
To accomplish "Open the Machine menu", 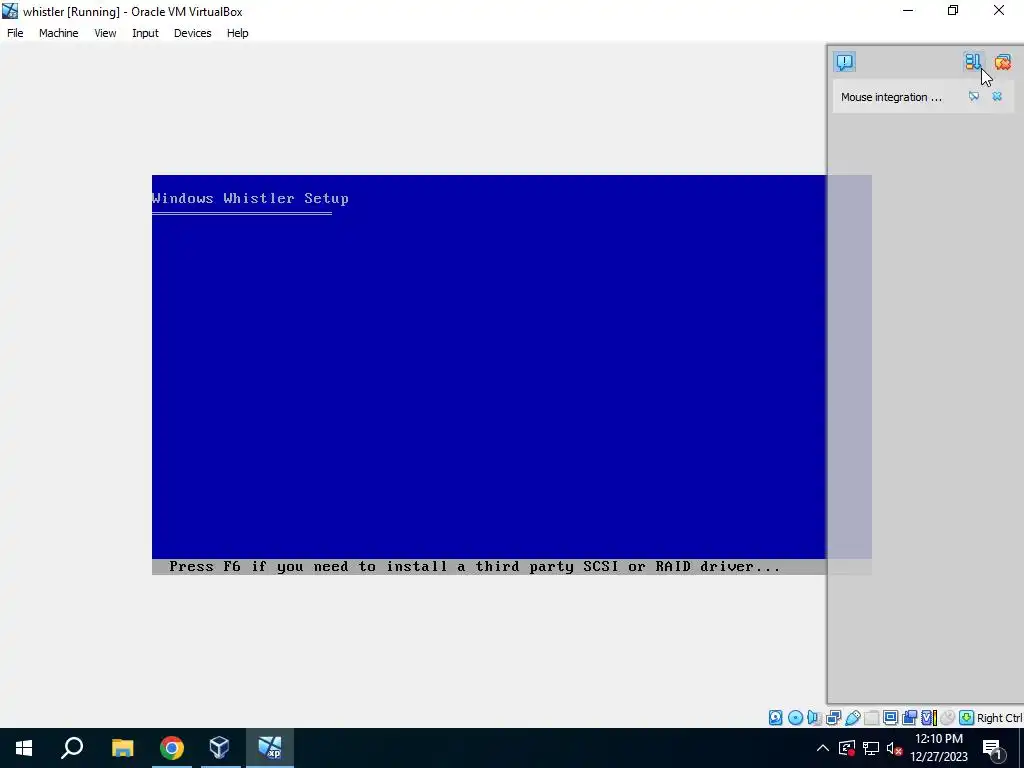I will [58, 33].
